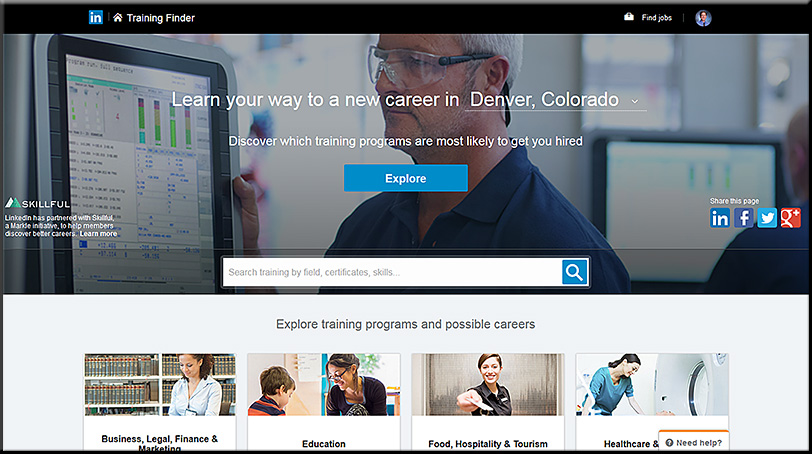The image size is (812, 454).
Task: Click the LinkedIn logo in header
Action: point(96,18)
